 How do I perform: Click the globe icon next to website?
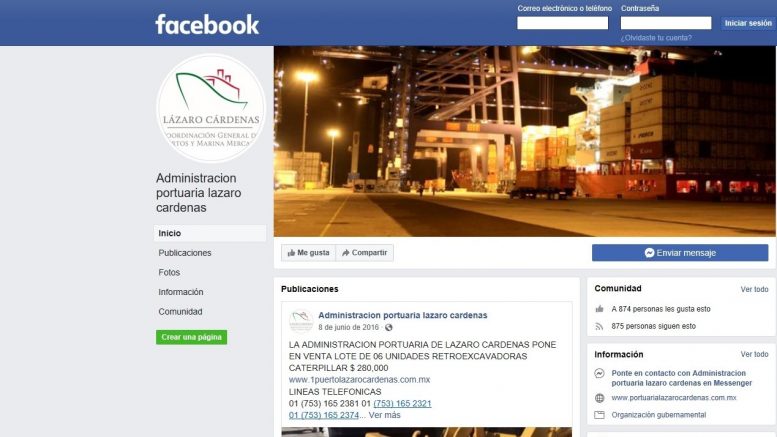pos(599,398)
